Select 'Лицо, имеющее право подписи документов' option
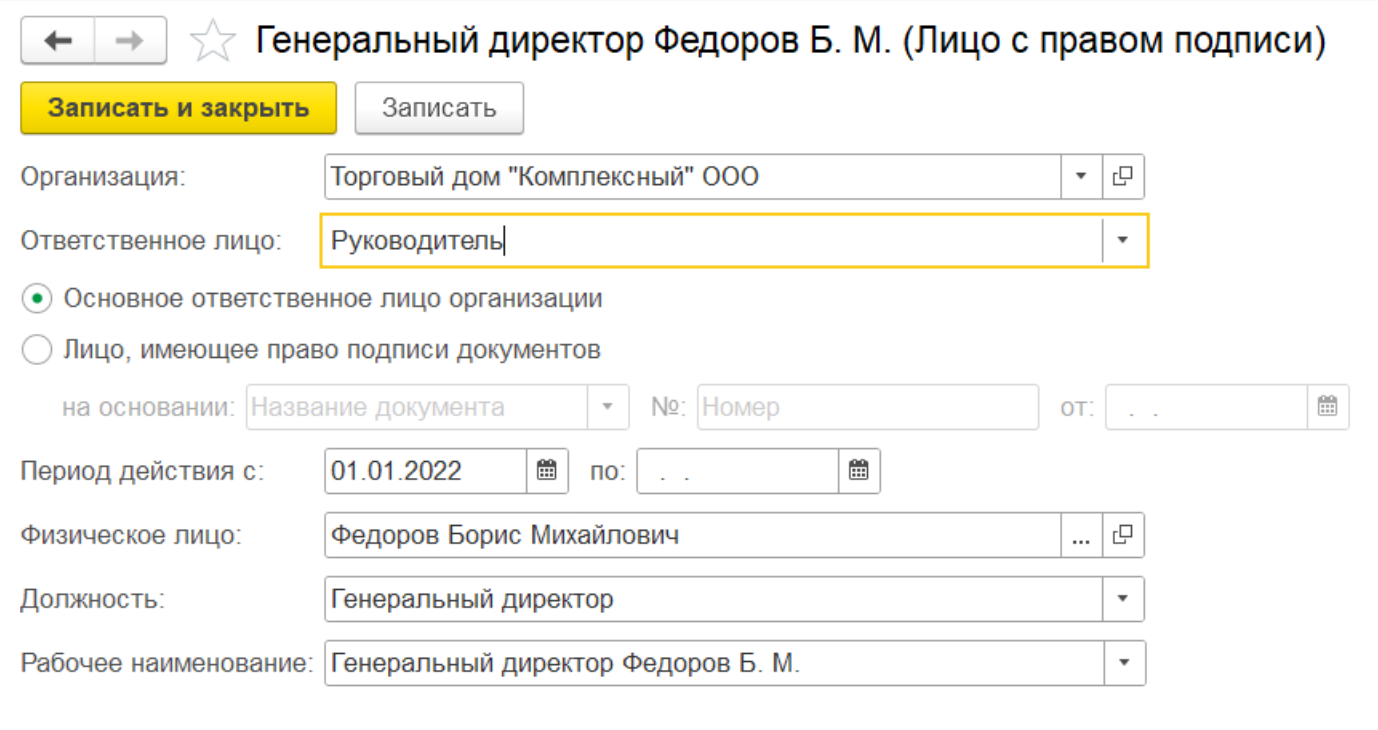 pos(37,351)
